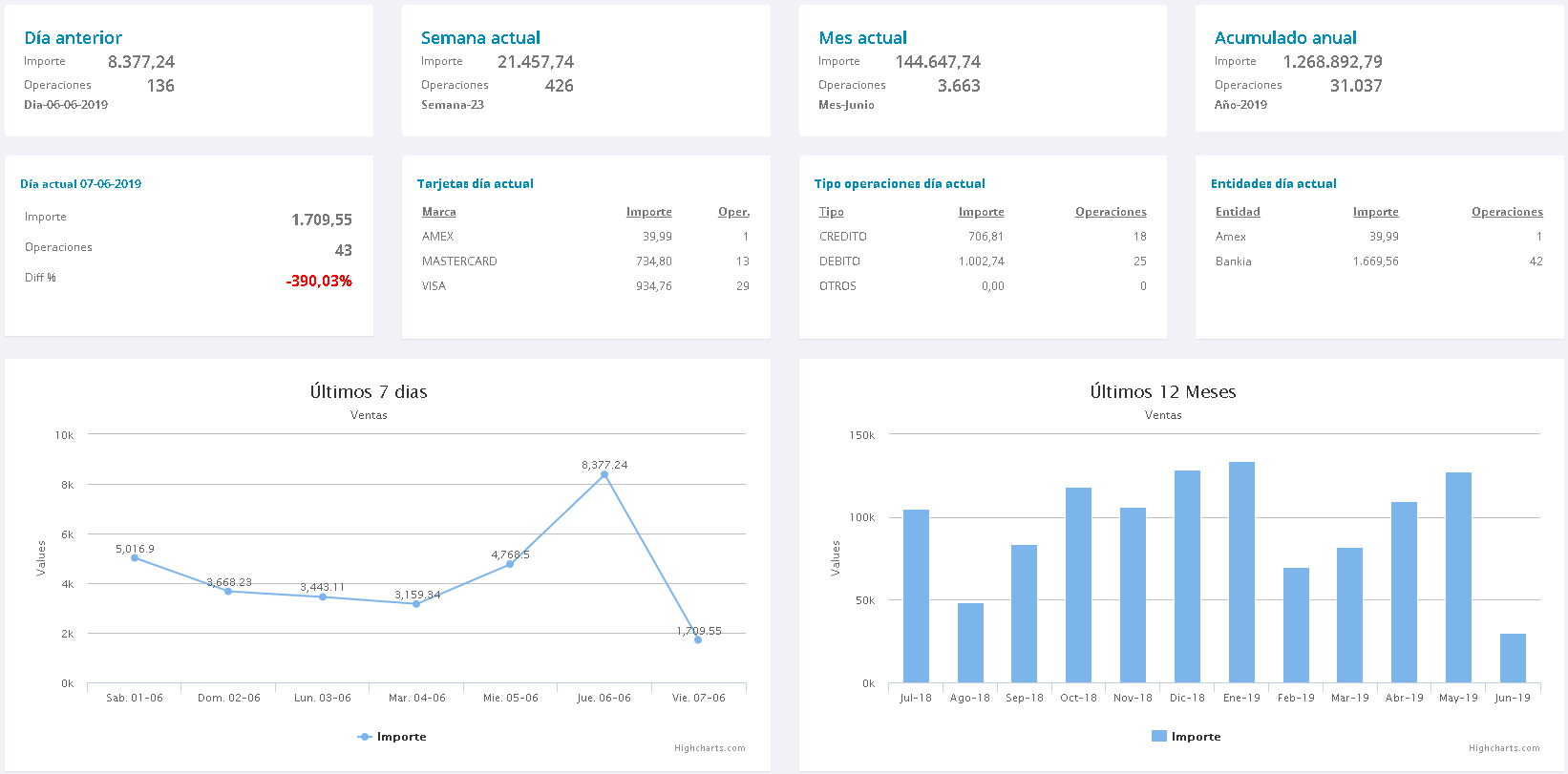Screen dimensions: 1568x774
Task: Click the Tarjetas día actual heading
Action: (476, 184)
